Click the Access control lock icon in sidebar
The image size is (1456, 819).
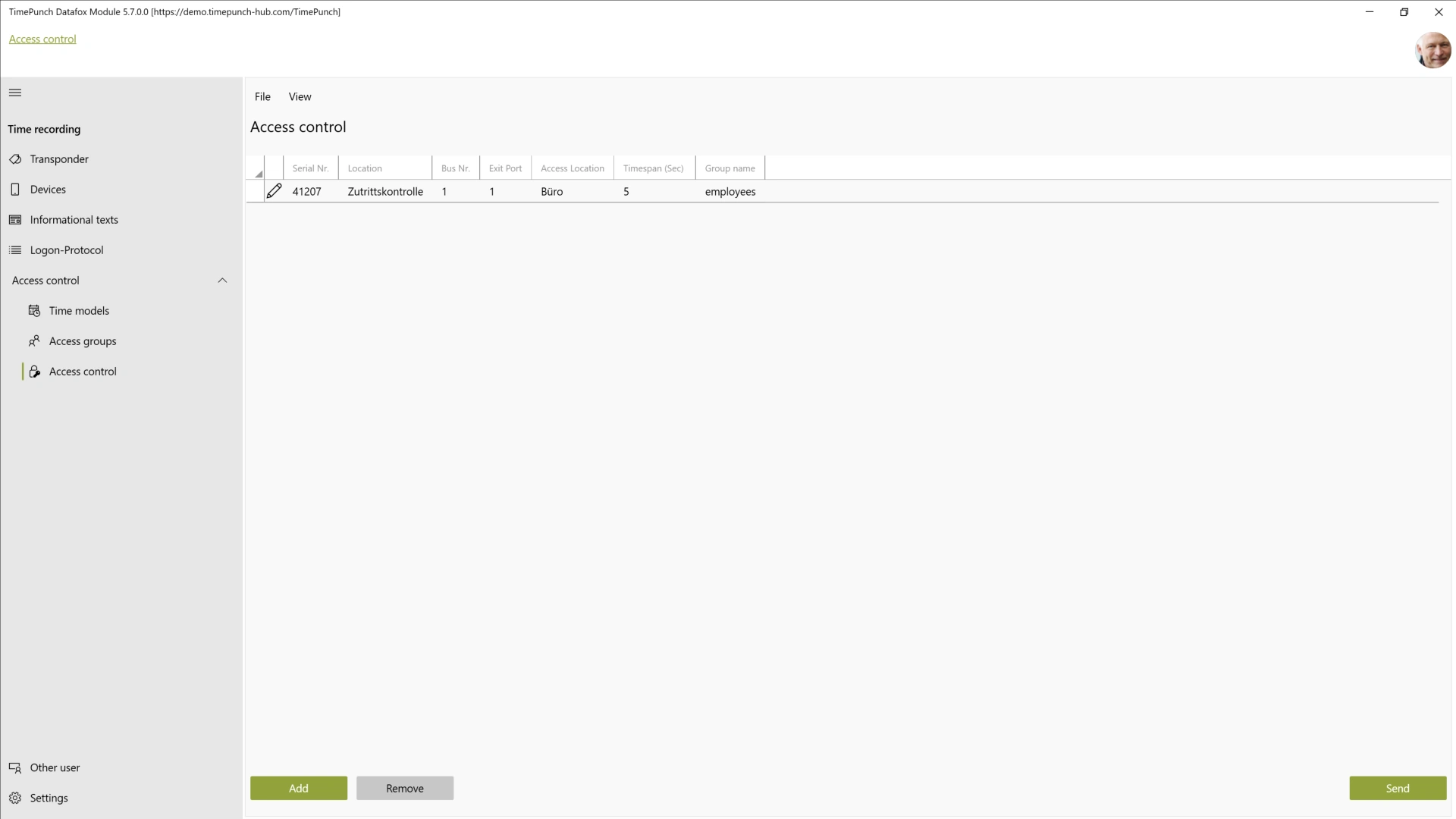point(35,371)
